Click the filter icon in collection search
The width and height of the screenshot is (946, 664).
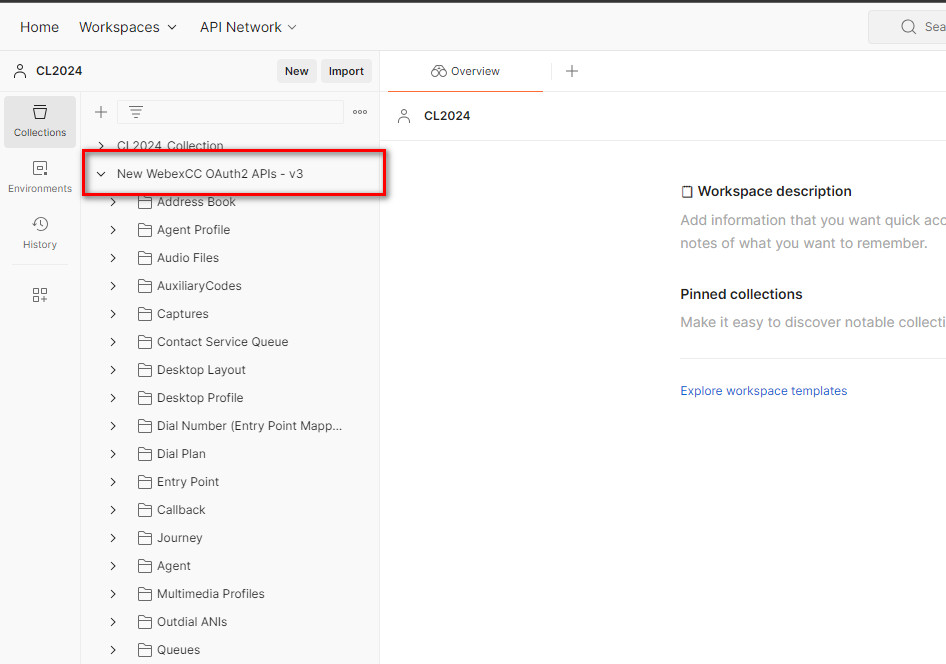coord(136,112)
